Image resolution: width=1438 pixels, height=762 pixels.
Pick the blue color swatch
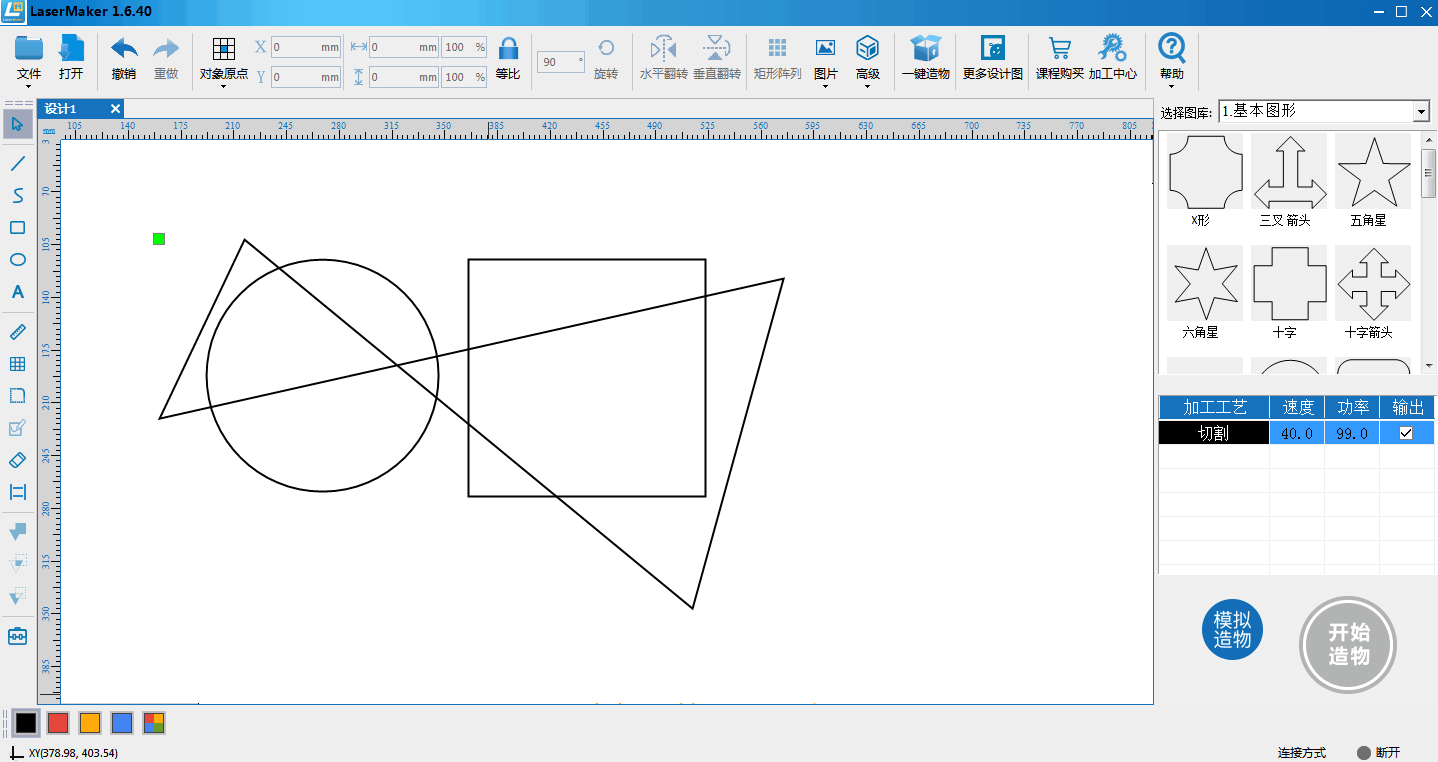pos(122,722)
